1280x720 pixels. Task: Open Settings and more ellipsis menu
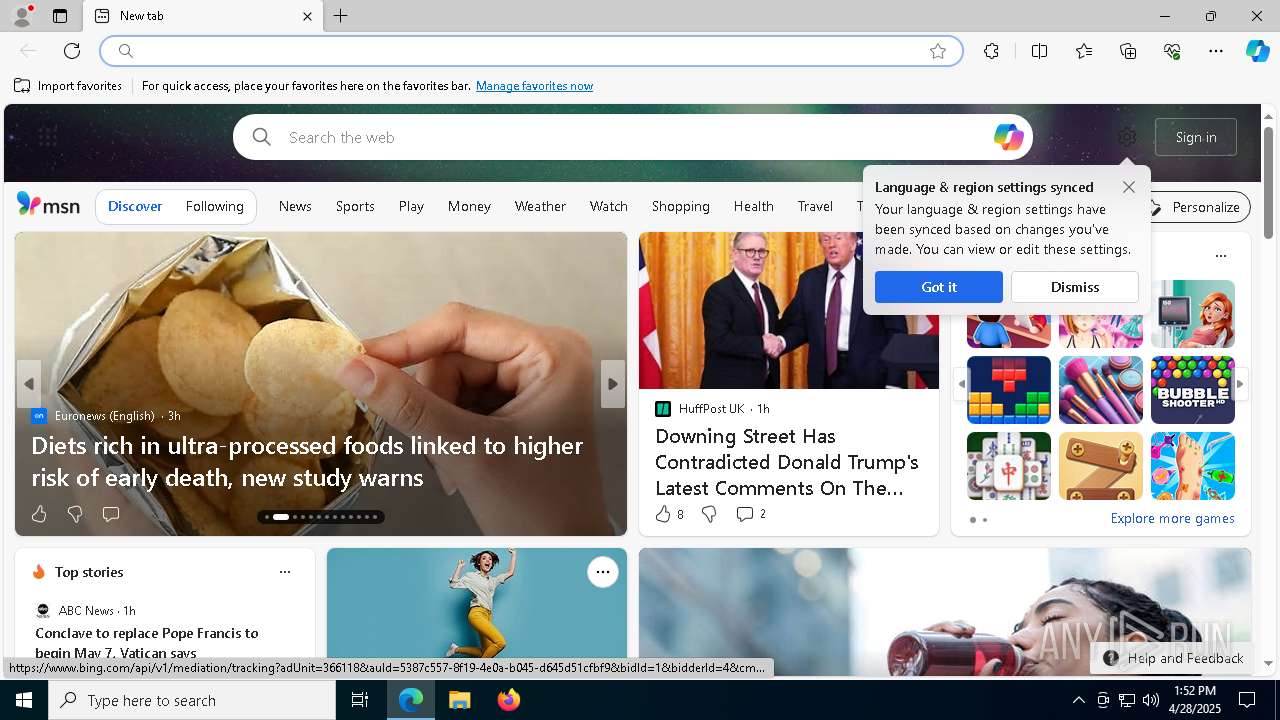[1216, 51]
